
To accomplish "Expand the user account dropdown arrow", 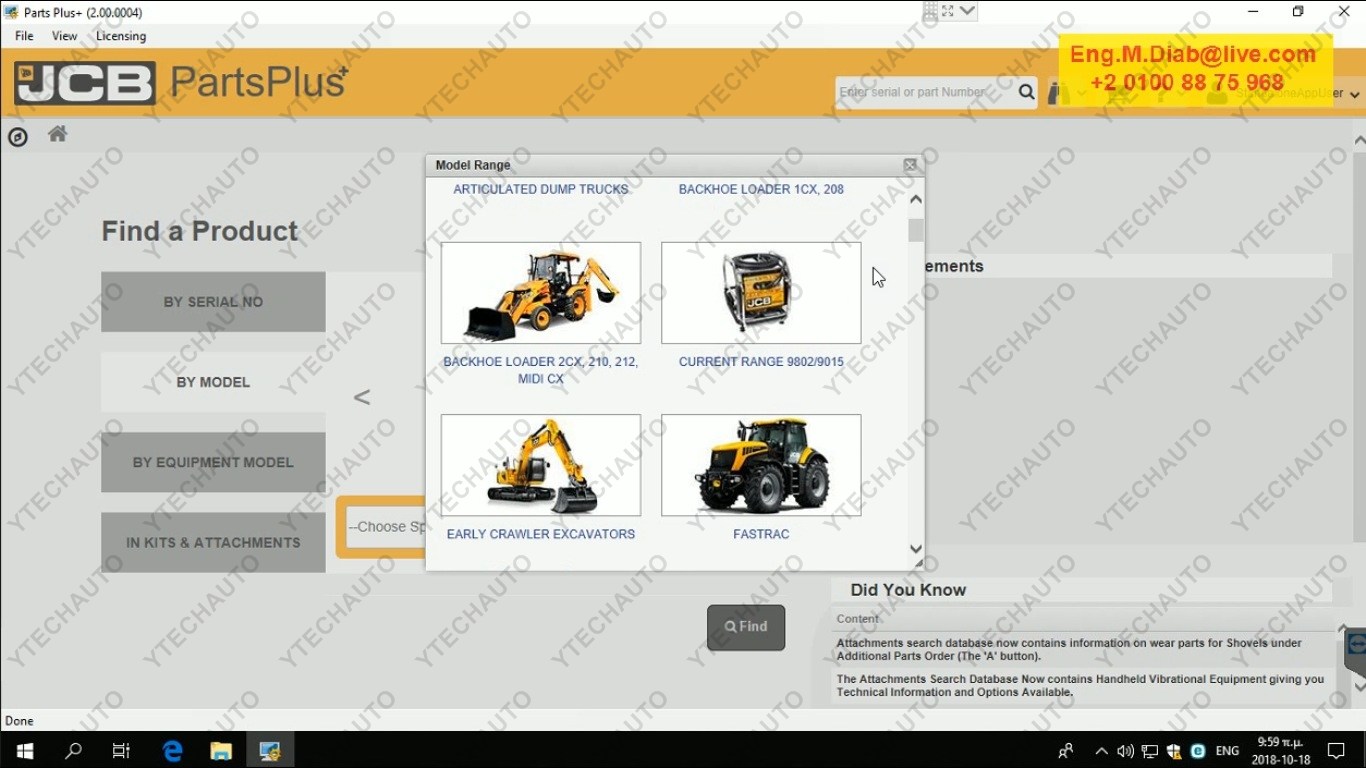I will [1354, 95].
